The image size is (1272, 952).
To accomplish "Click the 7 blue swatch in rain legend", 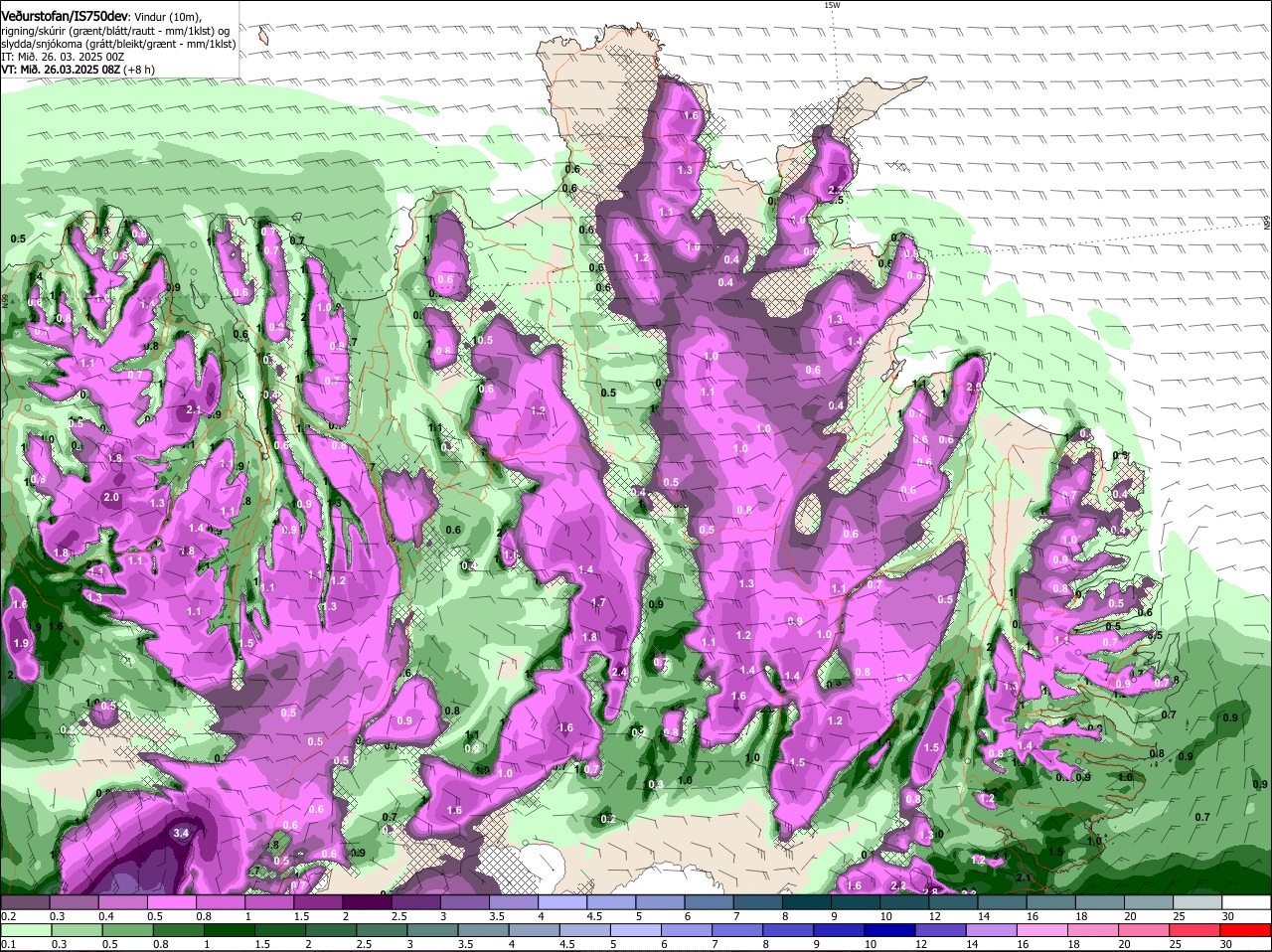I will [737, 930].
